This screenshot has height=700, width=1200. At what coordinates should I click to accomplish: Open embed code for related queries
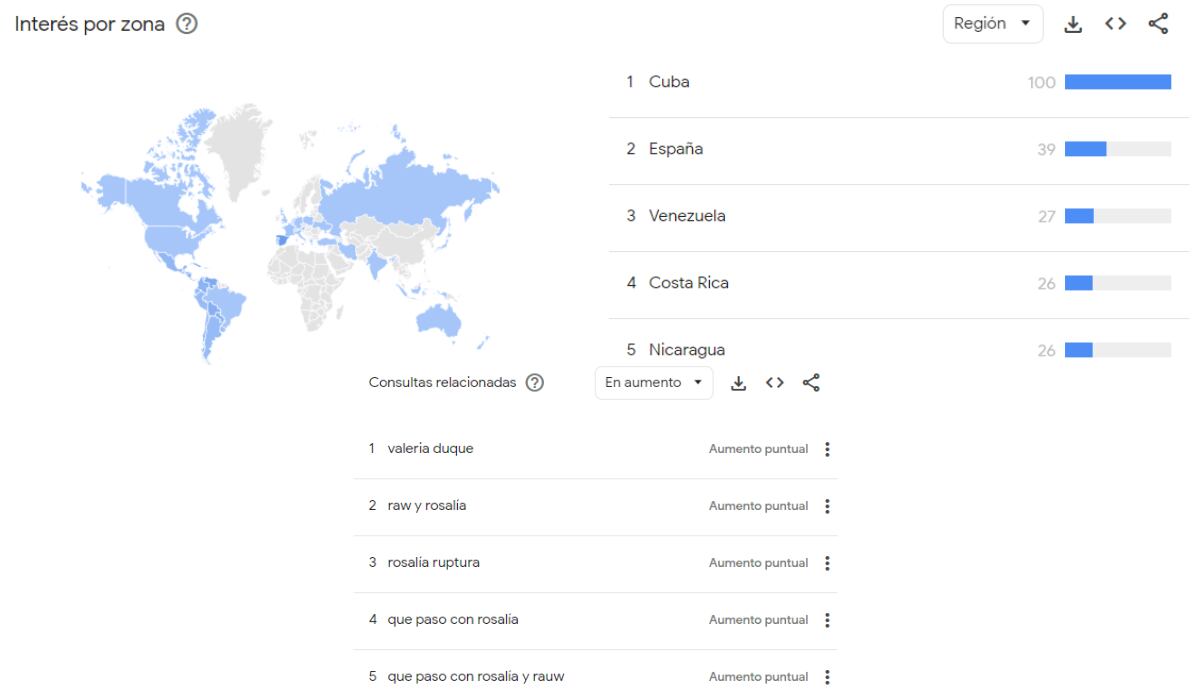(775, 382)
